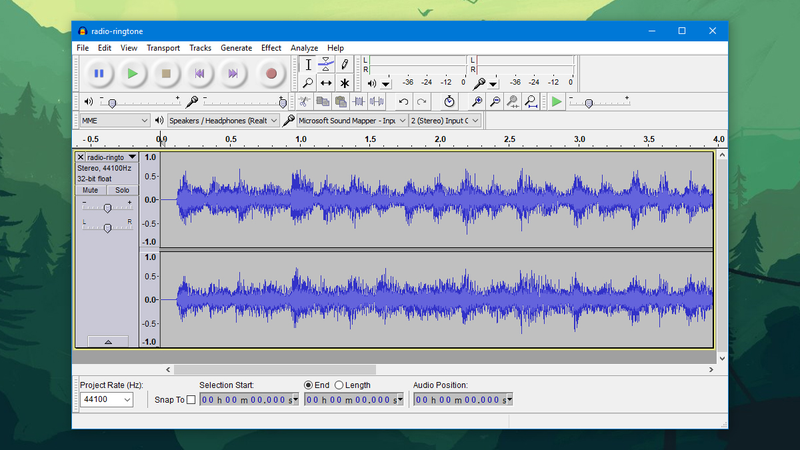Select the Draw pencil tool
The height and width of the screenshot is (450, 800).
(x=344, y=65)
